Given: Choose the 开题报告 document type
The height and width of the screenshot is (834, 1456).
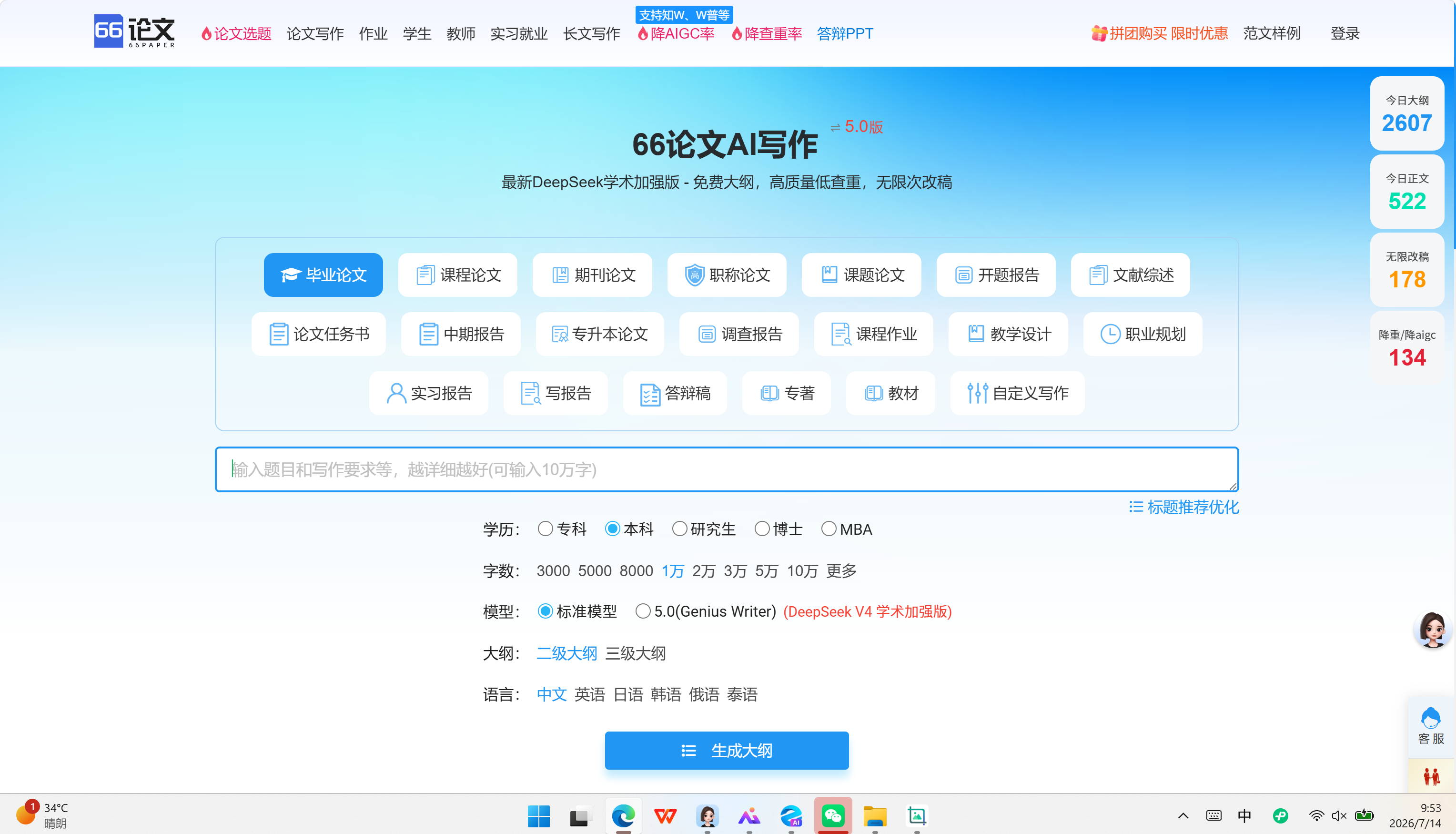Looking at the screenshot, I should coord(996,275).
